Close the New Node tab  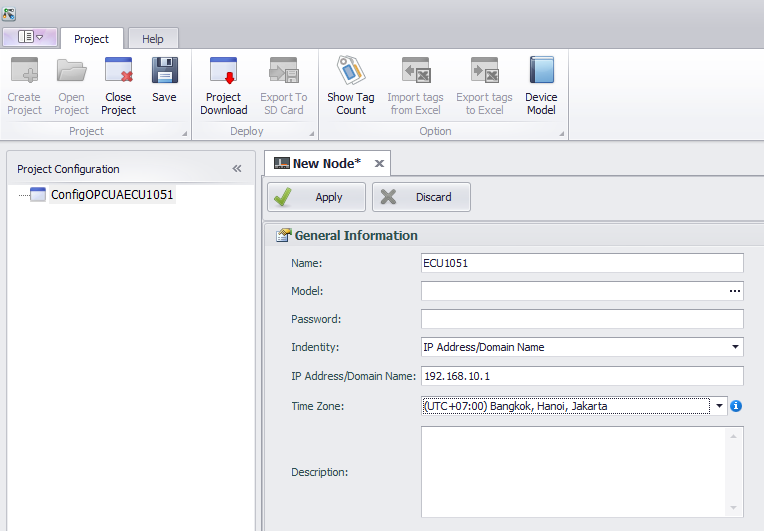point(379,164)
